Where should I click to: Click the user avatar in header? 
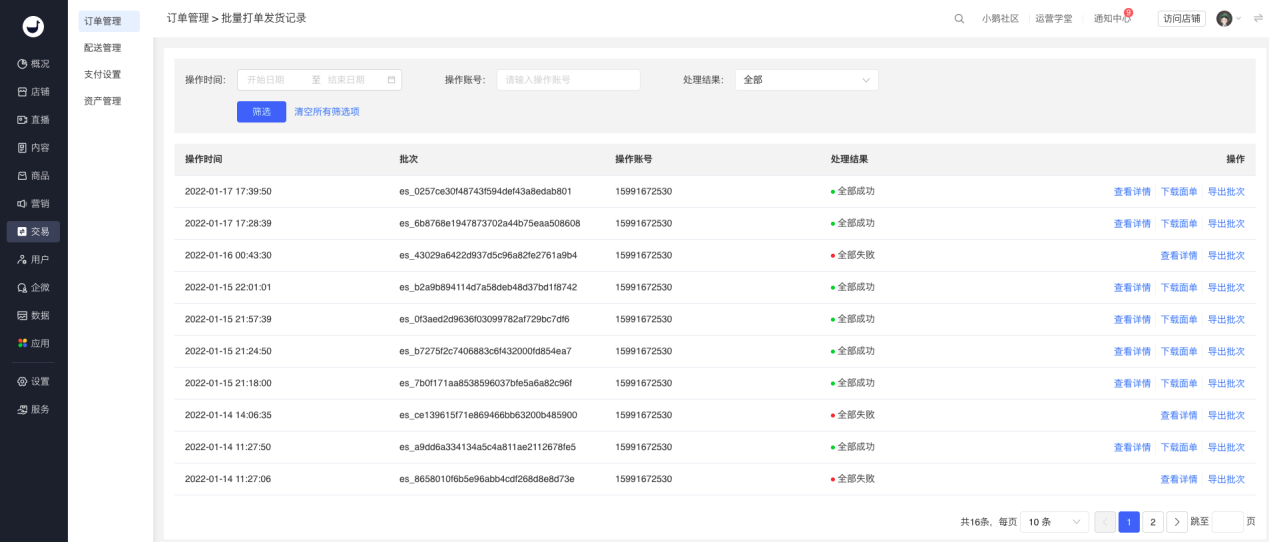(1224, 19)
